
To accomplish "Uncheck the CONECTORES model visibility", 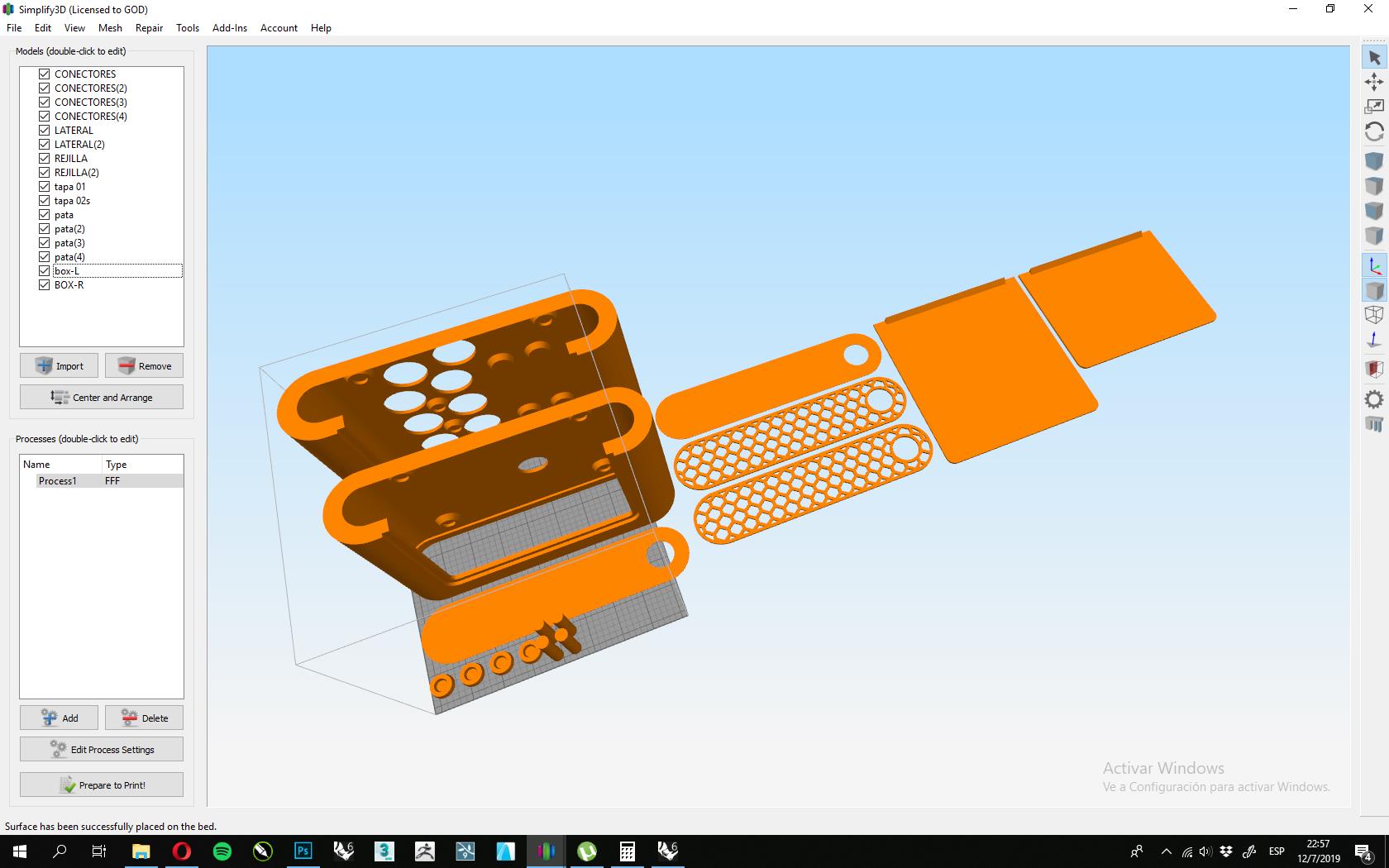I will [44, 74].
